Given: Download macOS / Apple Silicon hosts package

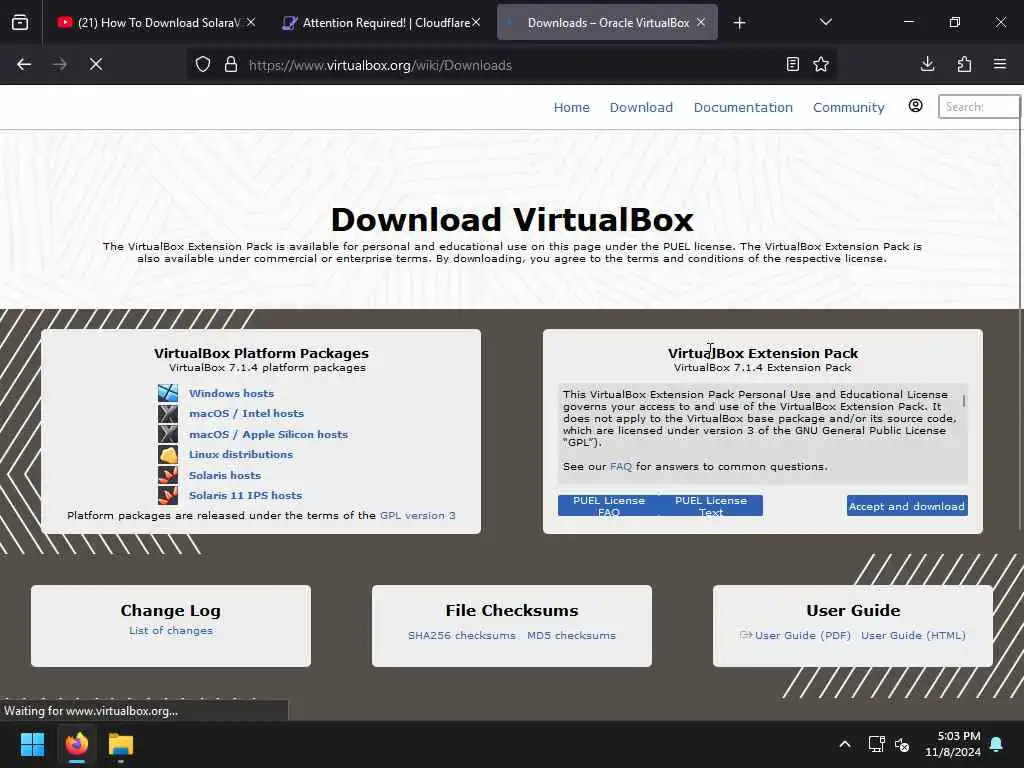Looking at the screenshot, I should [x=268, y=434].
